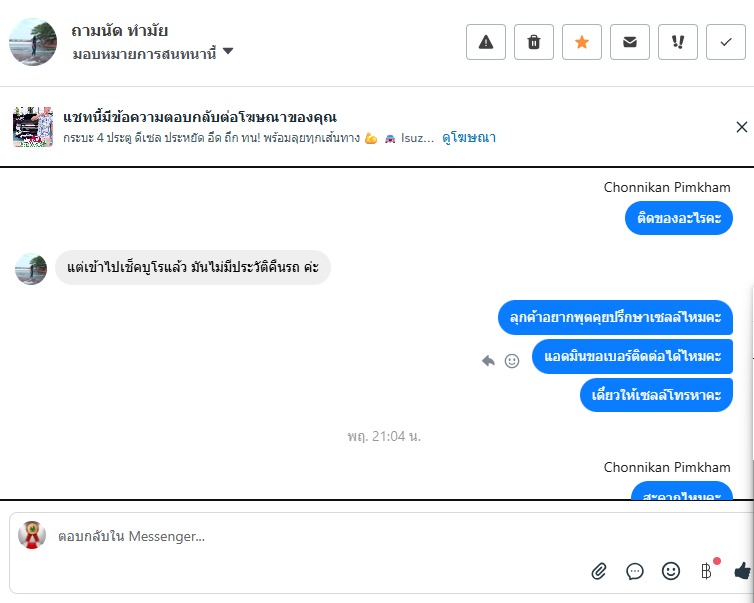The width and height of the screenshot is (754, 603).
Task: Open the ad thumbnail image in banner
Action: [x=33, y=127]
